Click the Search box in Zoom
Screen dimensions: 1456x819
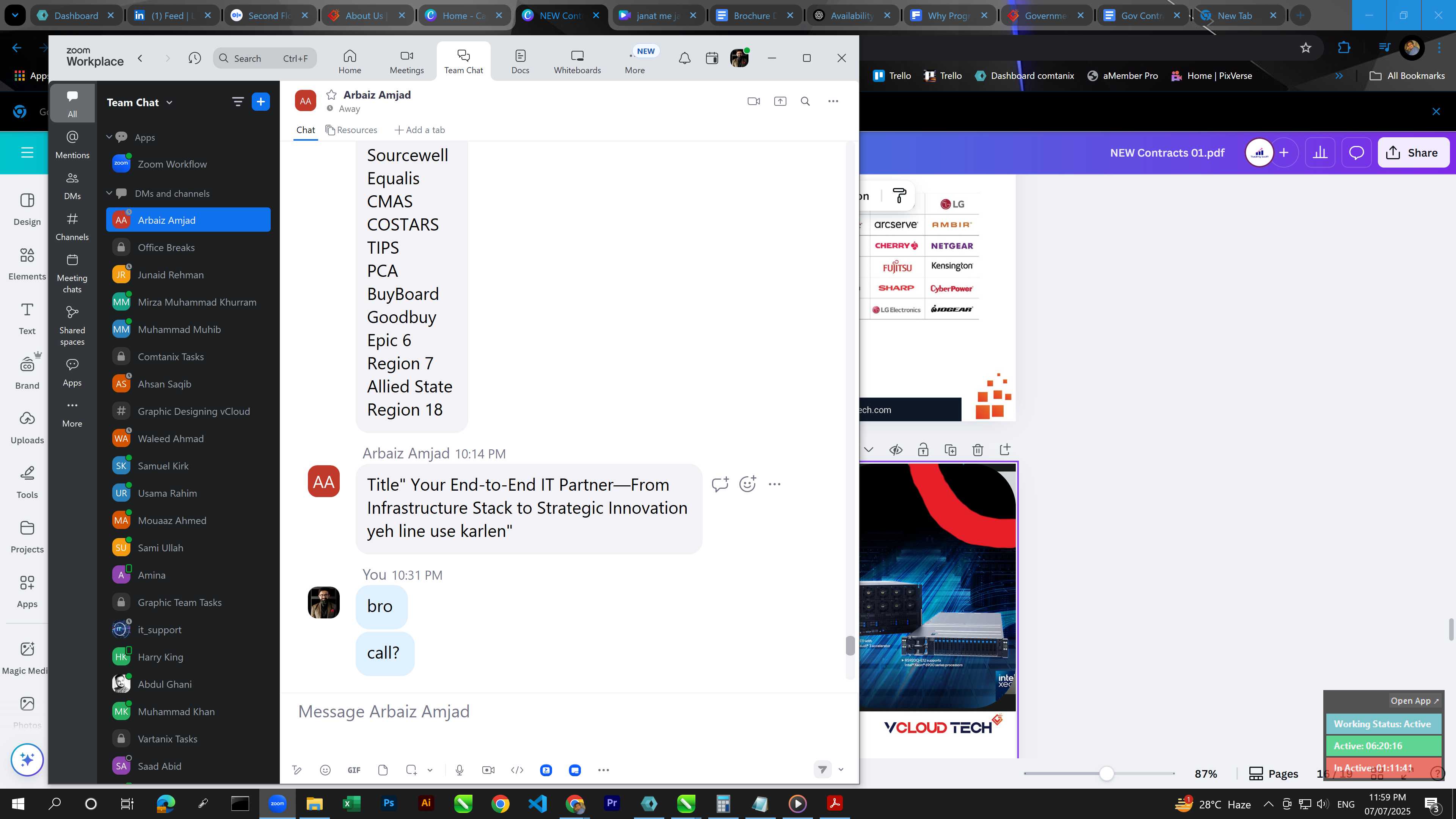(x=265, y=58)
